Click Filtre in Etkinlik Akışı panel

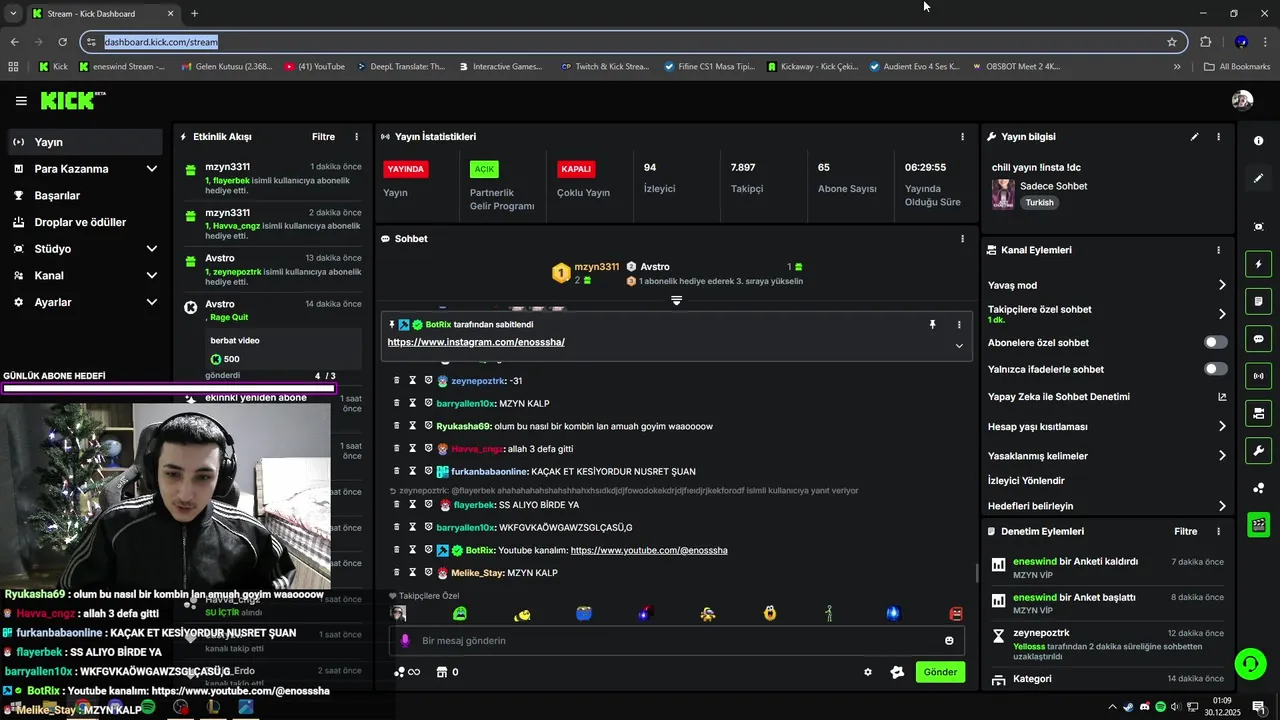(x=323, y=137)
